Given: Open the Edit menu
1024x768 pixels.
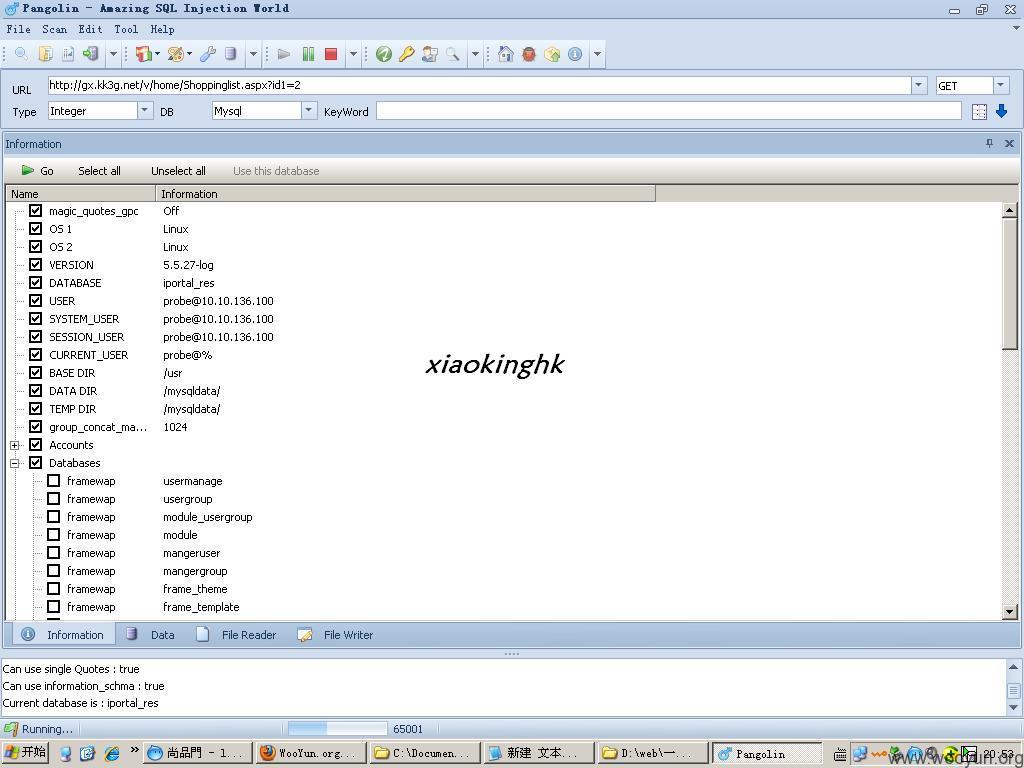Looking at the screenshot, I should (90, 29).
